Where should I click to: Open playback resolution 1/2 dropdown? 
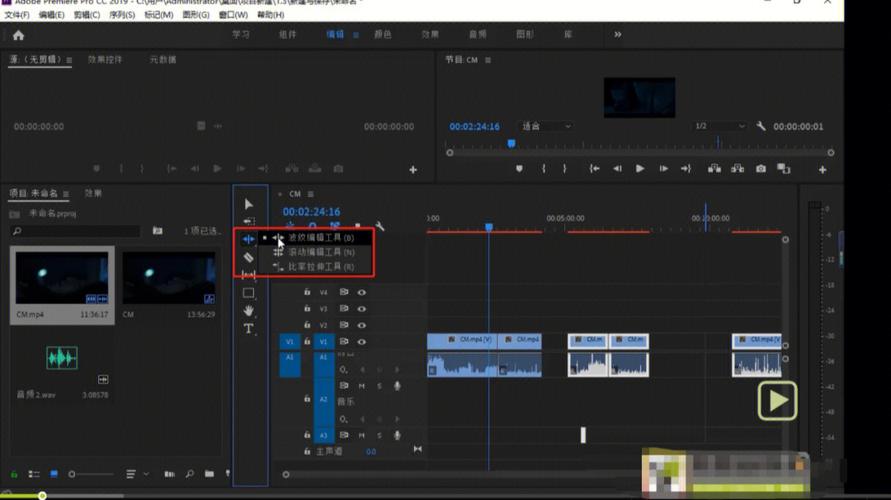[719, 126]
